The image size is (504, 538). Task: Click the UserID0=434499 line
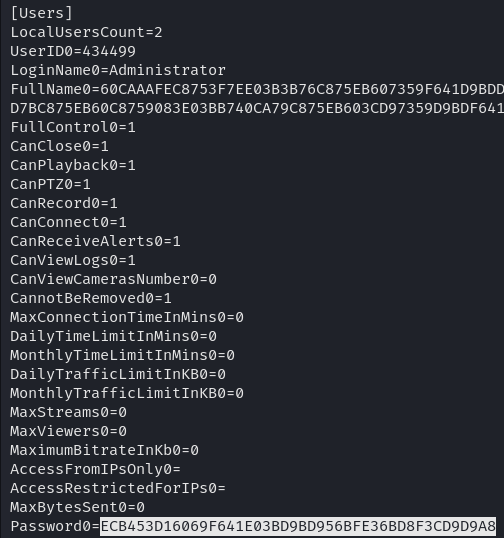tap(73, 51)
